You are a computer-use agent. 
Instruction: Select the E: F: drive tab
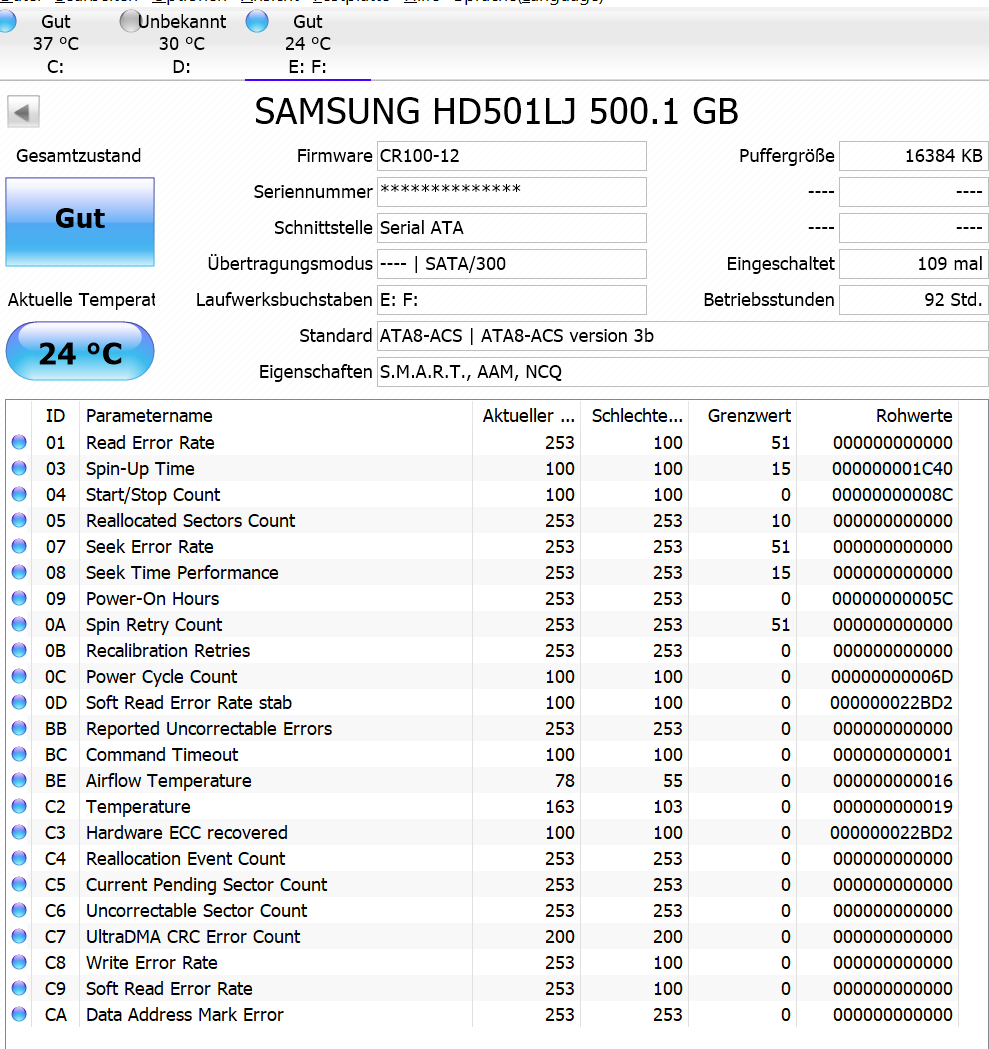(308, 44)
